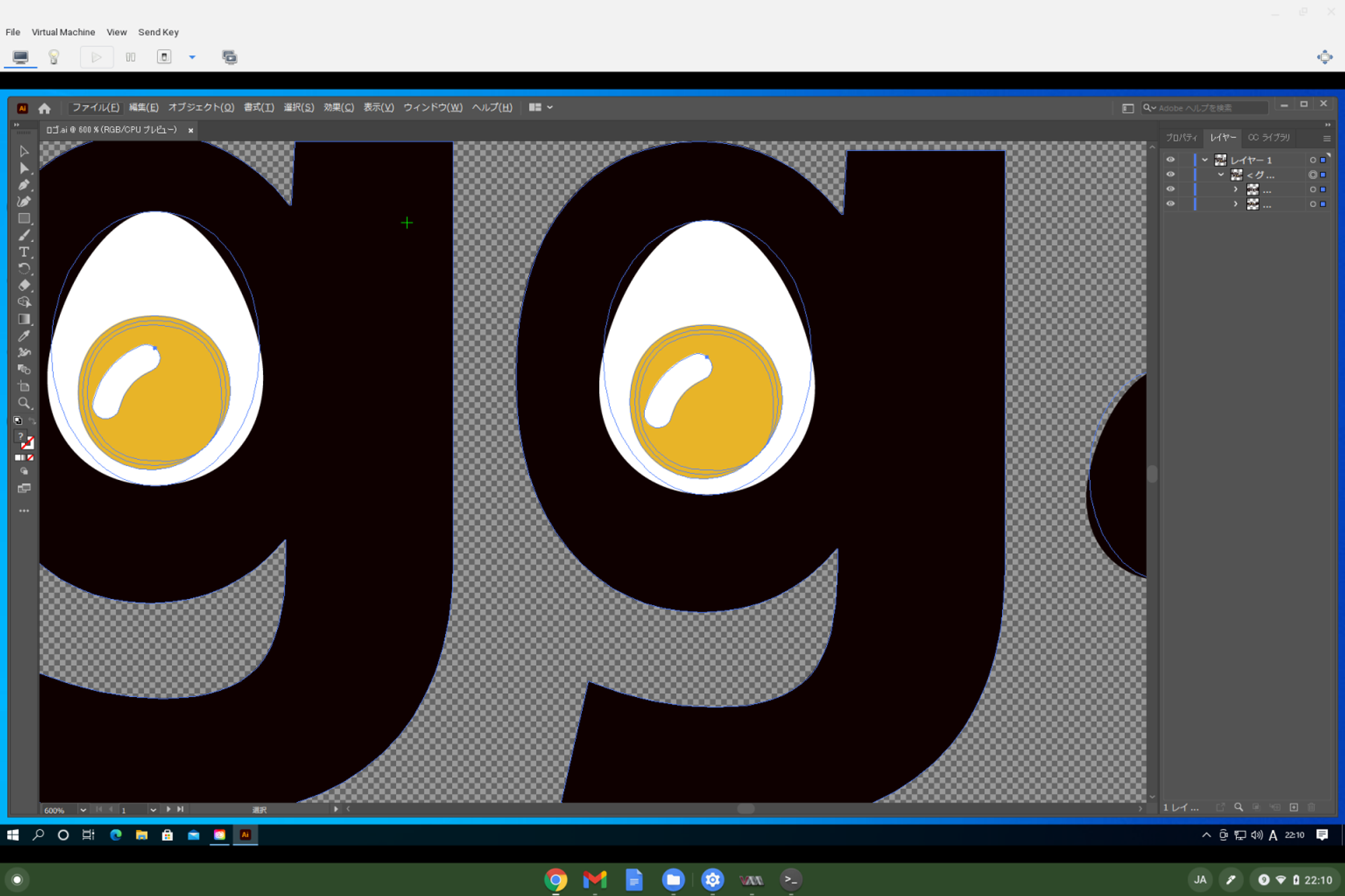The width and height of the screenshot is (1345, 896).
Task: Choose the Type tool
Action: (x=24, y=252)
